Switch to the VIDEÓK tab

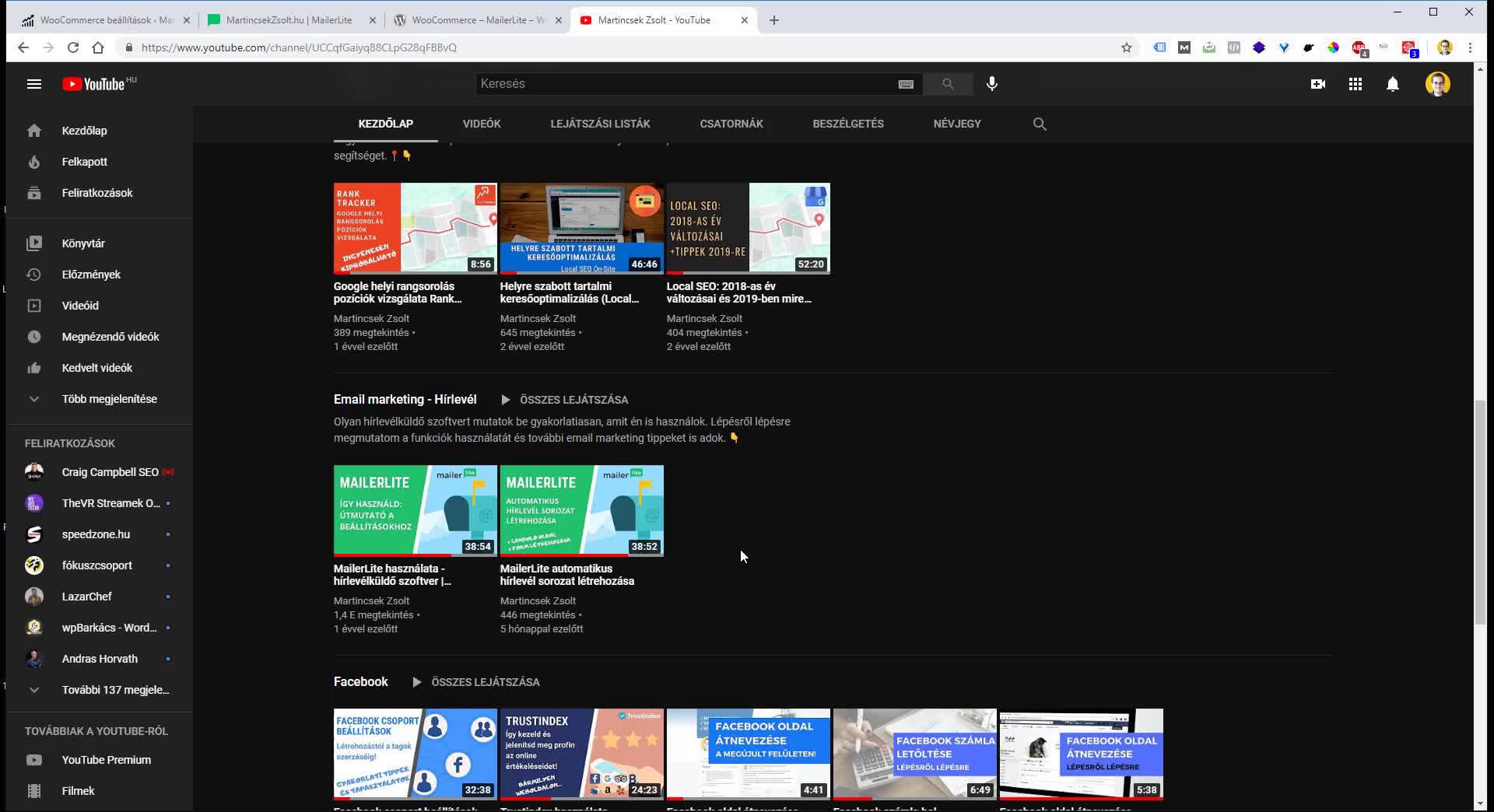(482, 124)
